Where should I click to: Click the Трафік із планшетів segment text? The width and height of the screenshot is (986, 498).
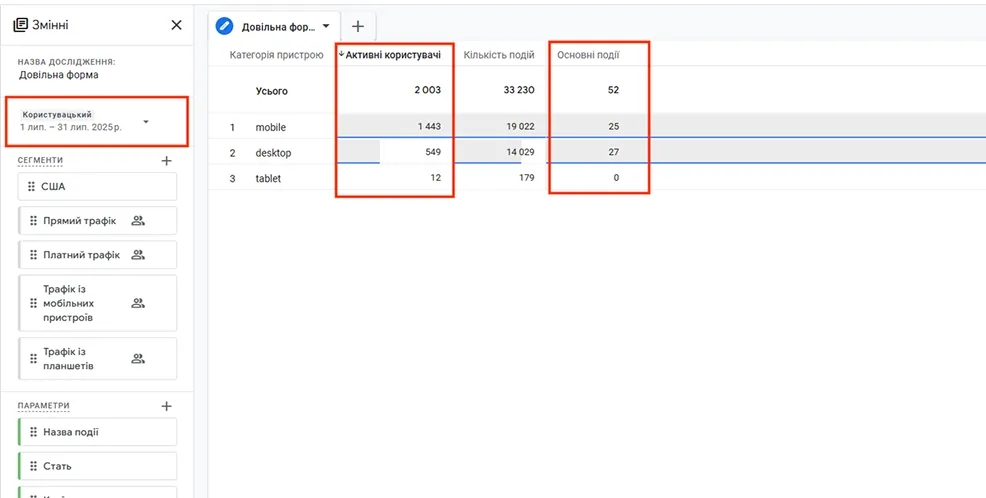68,359
